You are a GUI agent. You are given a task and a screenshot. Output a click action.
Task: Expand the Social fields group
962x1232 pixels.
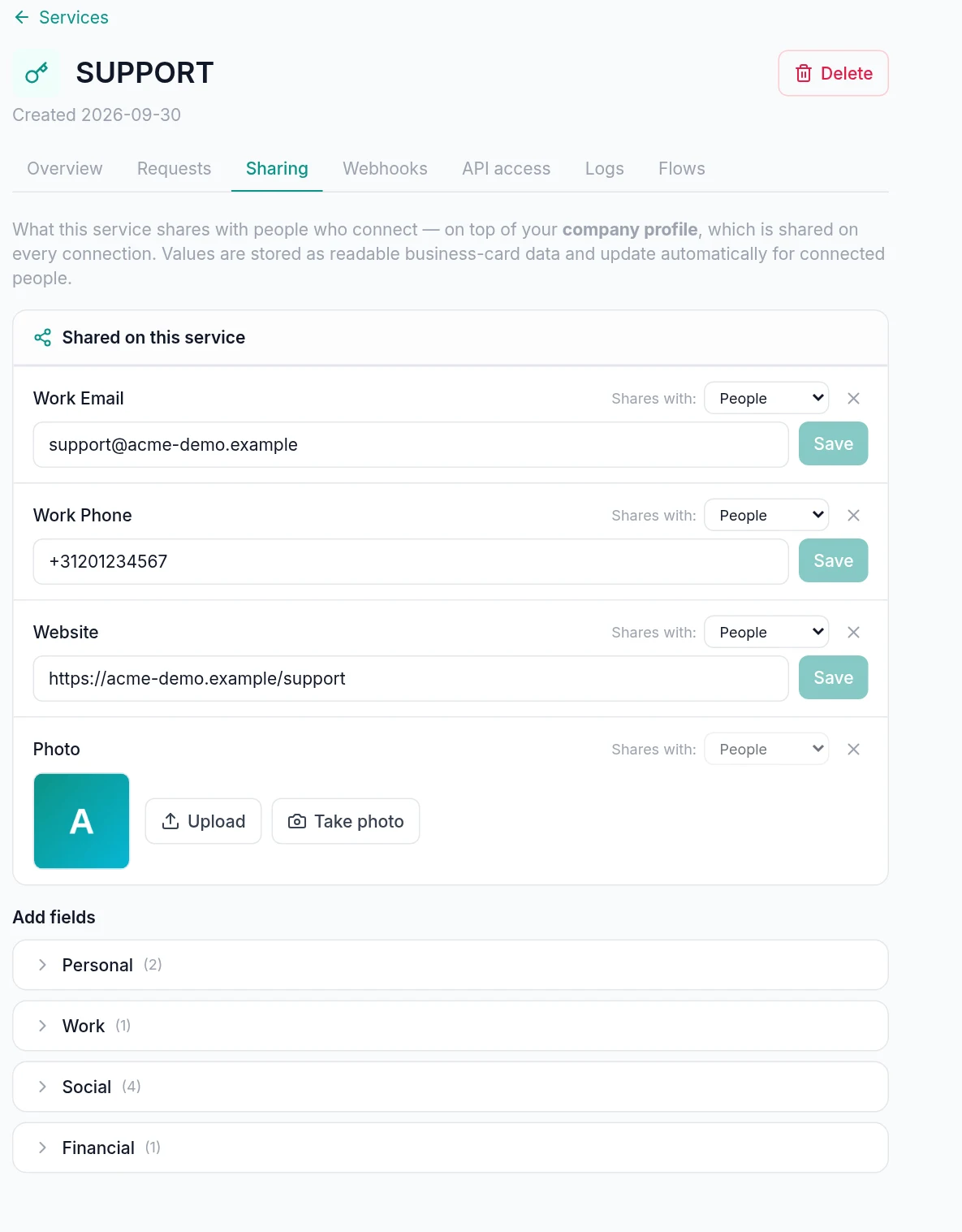point(451,1087)
